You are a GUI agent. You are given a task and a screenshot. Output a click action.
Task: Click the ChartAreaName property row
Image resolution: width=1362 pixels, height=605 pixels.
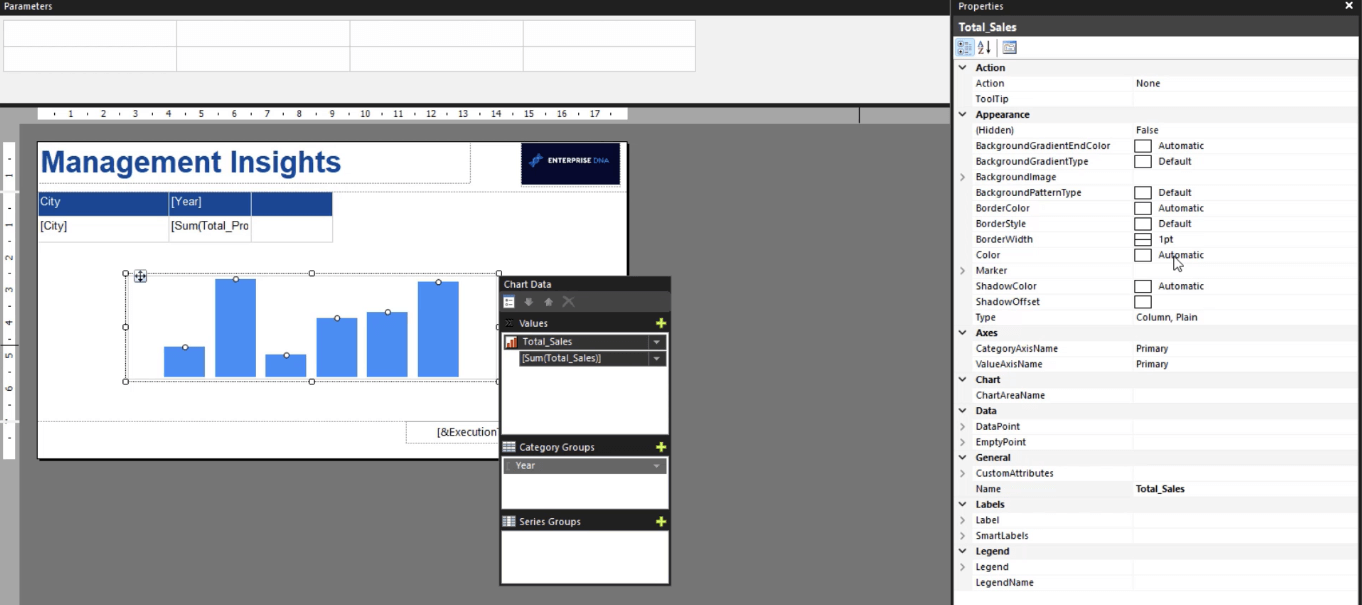pyautogui.click(x=1158, y=395)
